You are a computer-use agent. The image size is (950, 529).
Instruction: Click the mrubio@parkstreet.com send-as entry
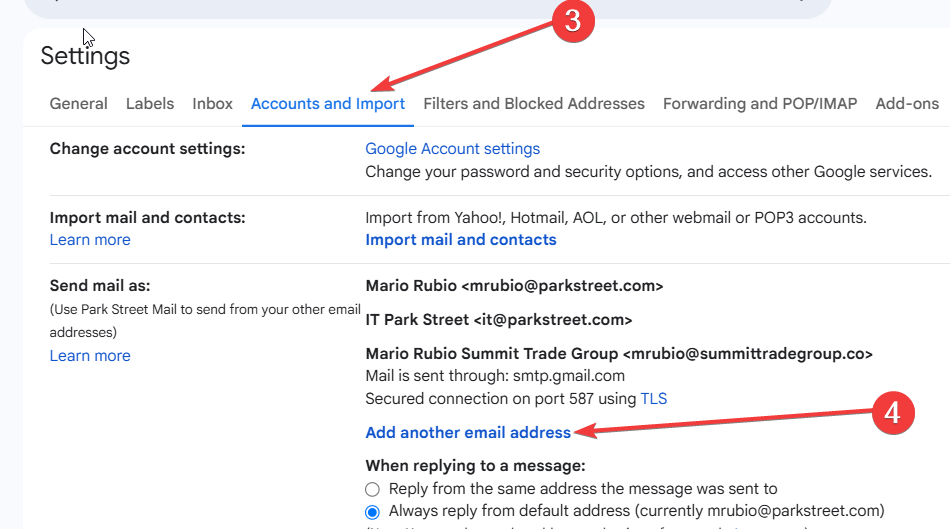(514, 286)
